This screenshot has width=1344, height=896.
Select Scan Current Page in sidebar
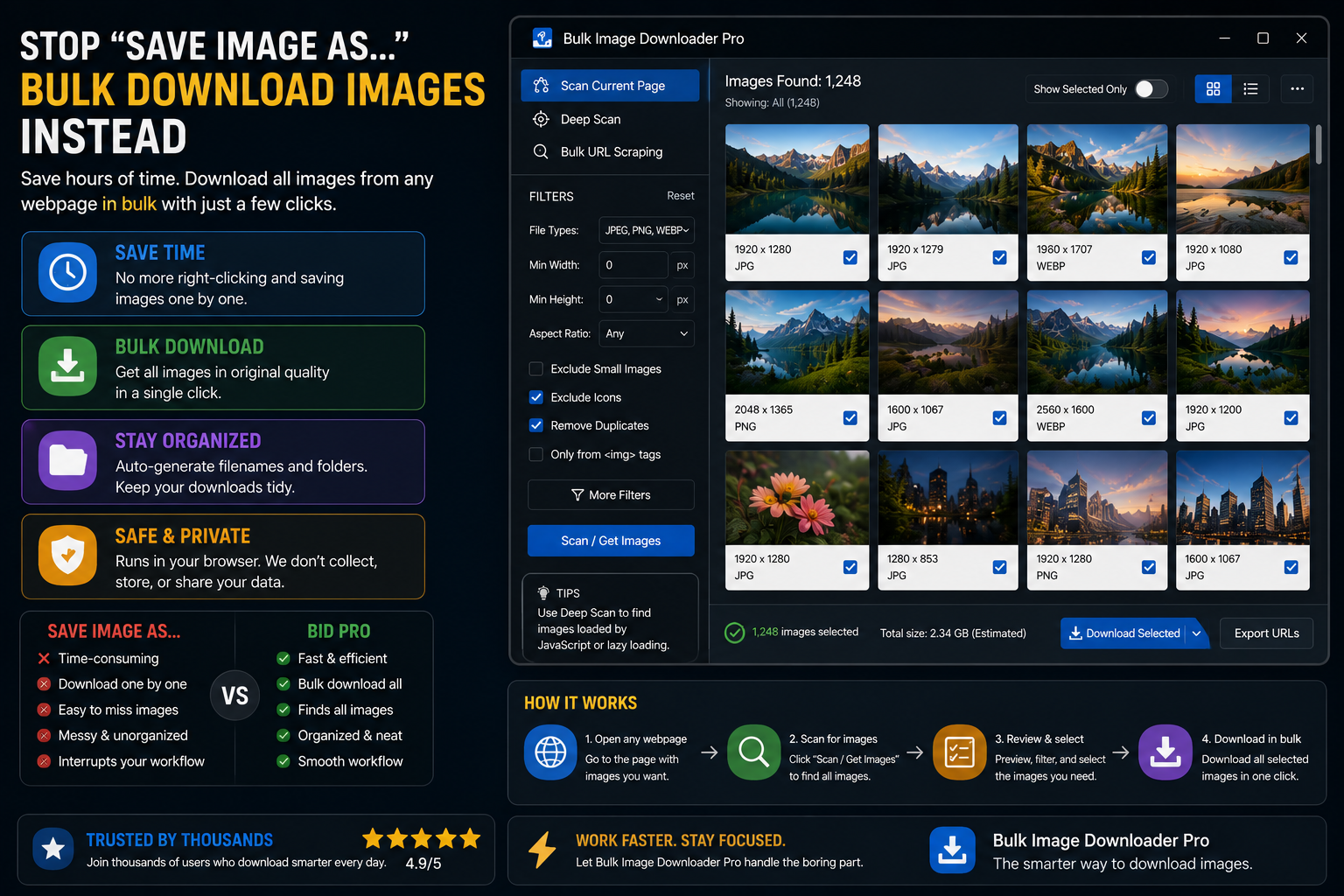click(x=610, y=86)
